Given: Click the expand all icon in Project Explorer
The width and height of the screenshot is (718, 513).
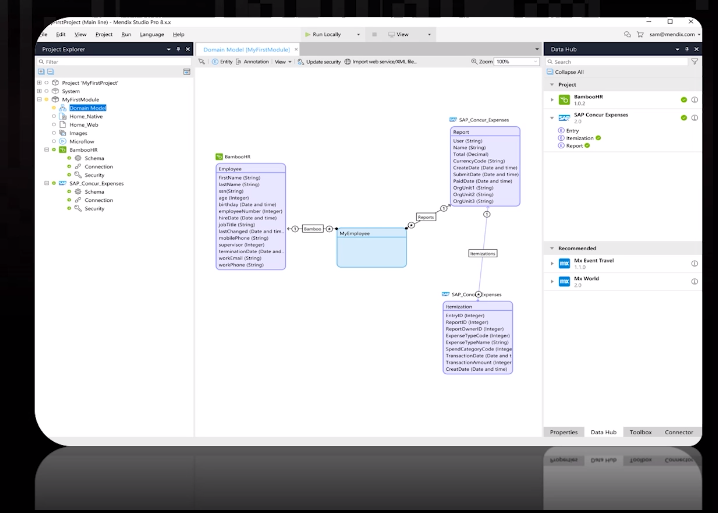Looking at the screenshot, I should (x=41, y=71).
